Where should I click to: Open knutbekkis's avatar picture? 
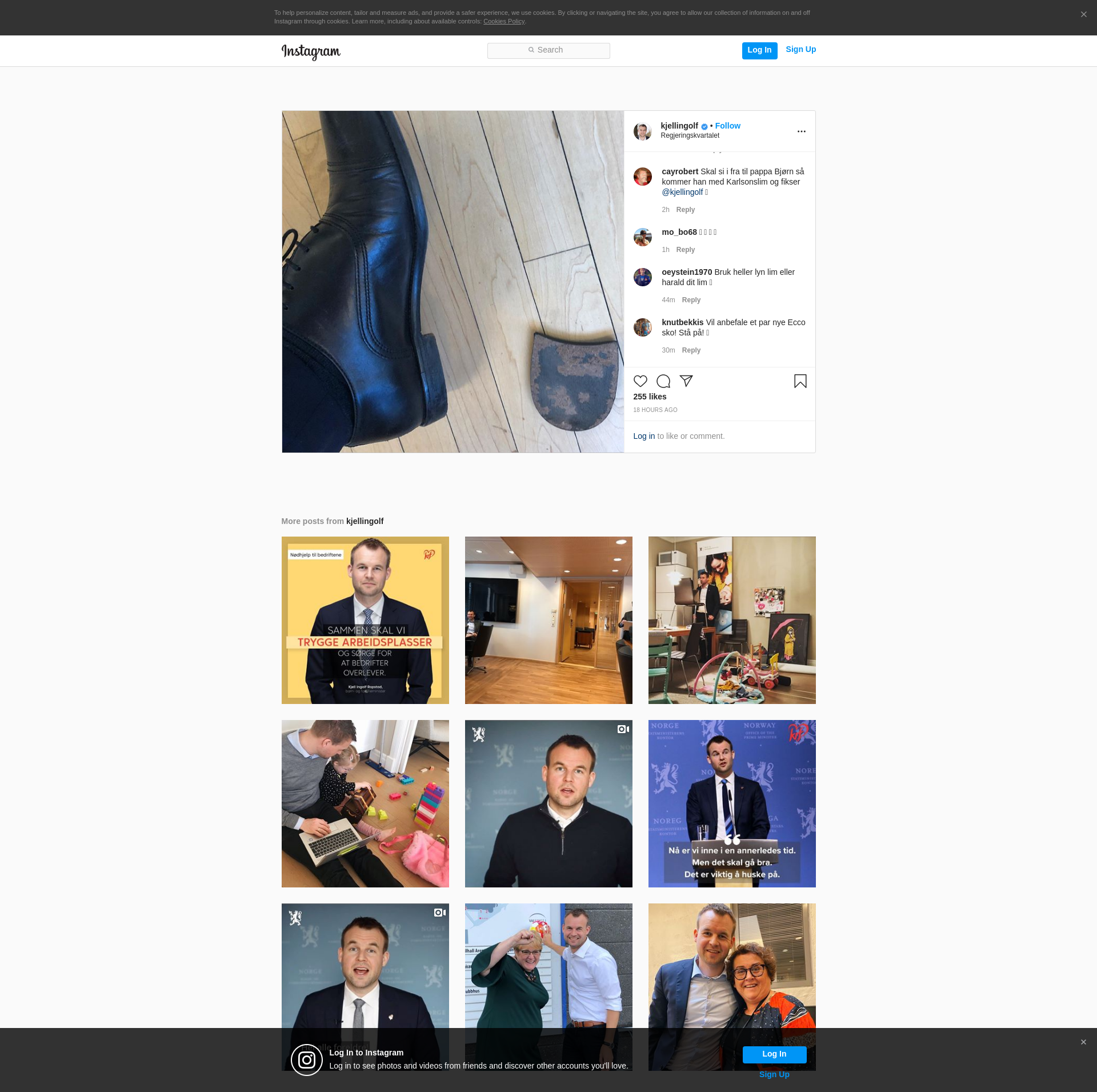point(643,327)
